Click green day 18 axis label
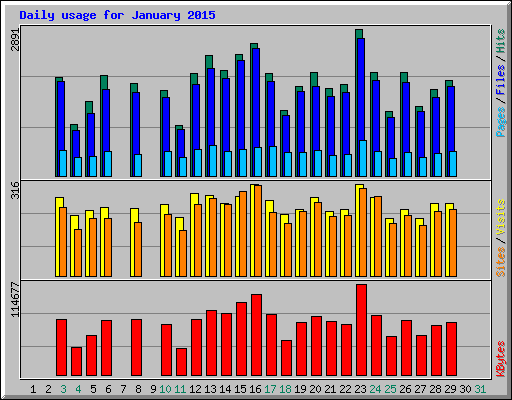This screenshot has width=512, height=400. click(285, 389)
